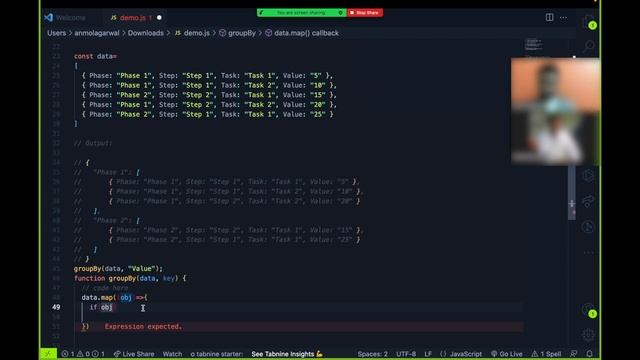Open See Tabnine Insights link
The height and width of the screenshot is (360, 640).
tap(287, 354)
